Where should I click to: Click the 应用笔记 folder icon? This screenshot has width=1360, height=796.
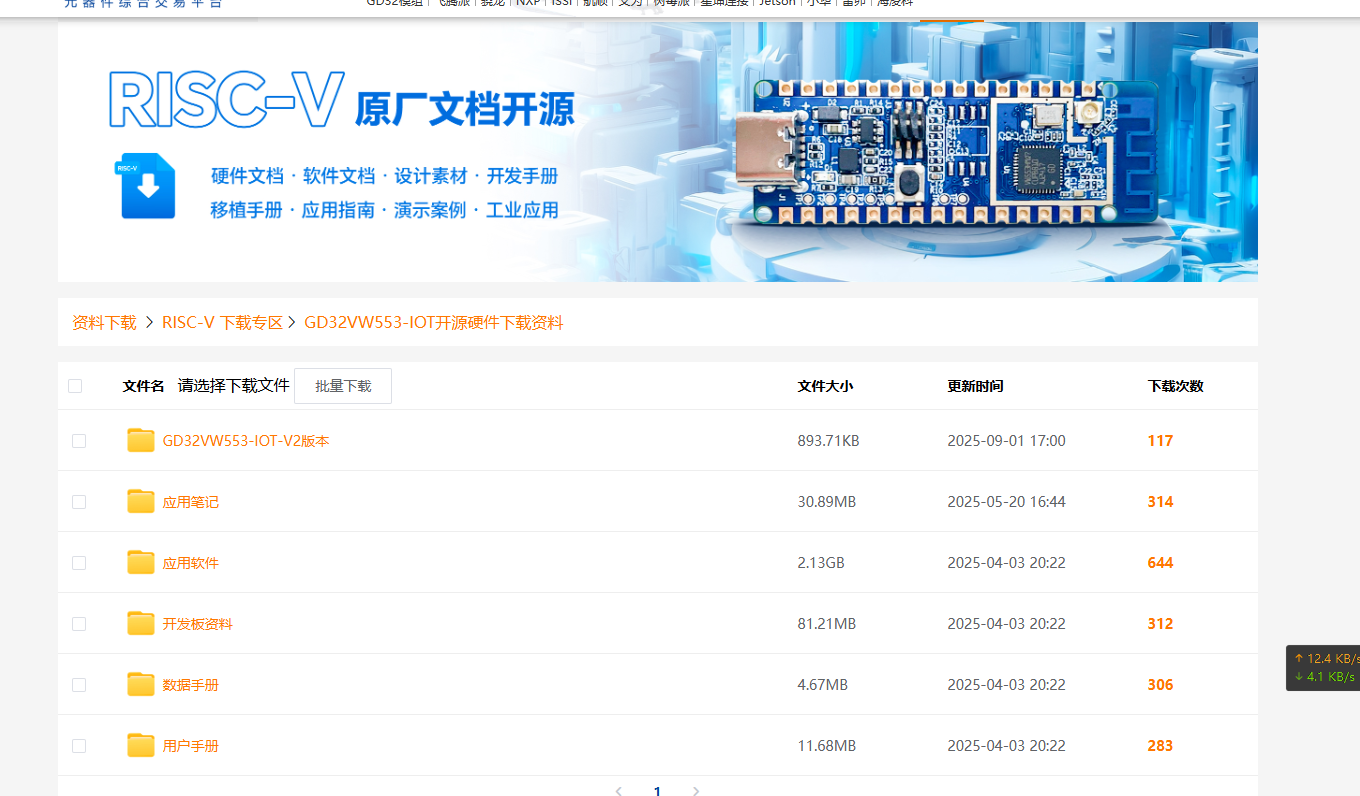141,502
